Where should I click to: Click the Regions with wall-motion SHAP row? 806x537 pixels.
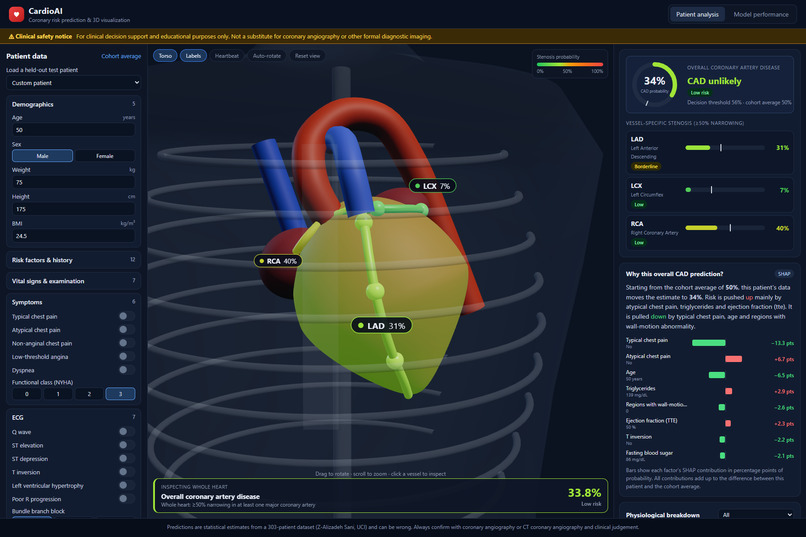click(709, 407)
